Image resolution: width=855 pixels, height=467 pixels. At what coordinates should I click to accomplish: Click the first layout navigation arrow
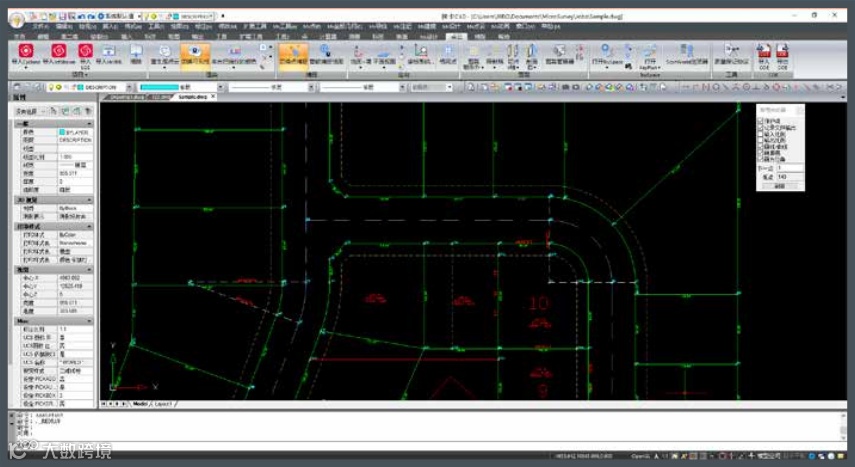point(104,404)
